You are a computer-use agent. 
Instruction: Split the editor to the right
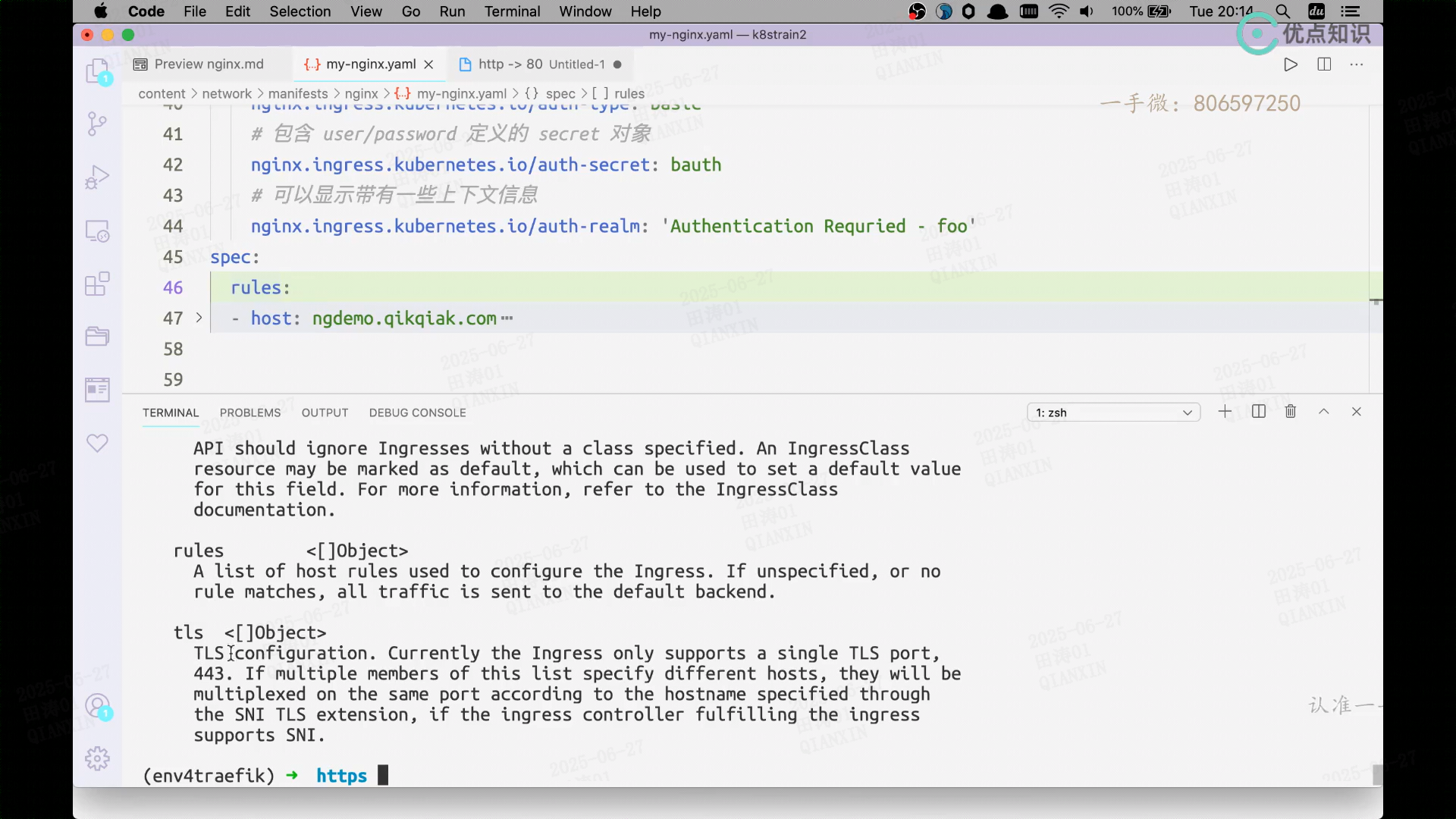tap(1324, 64)
